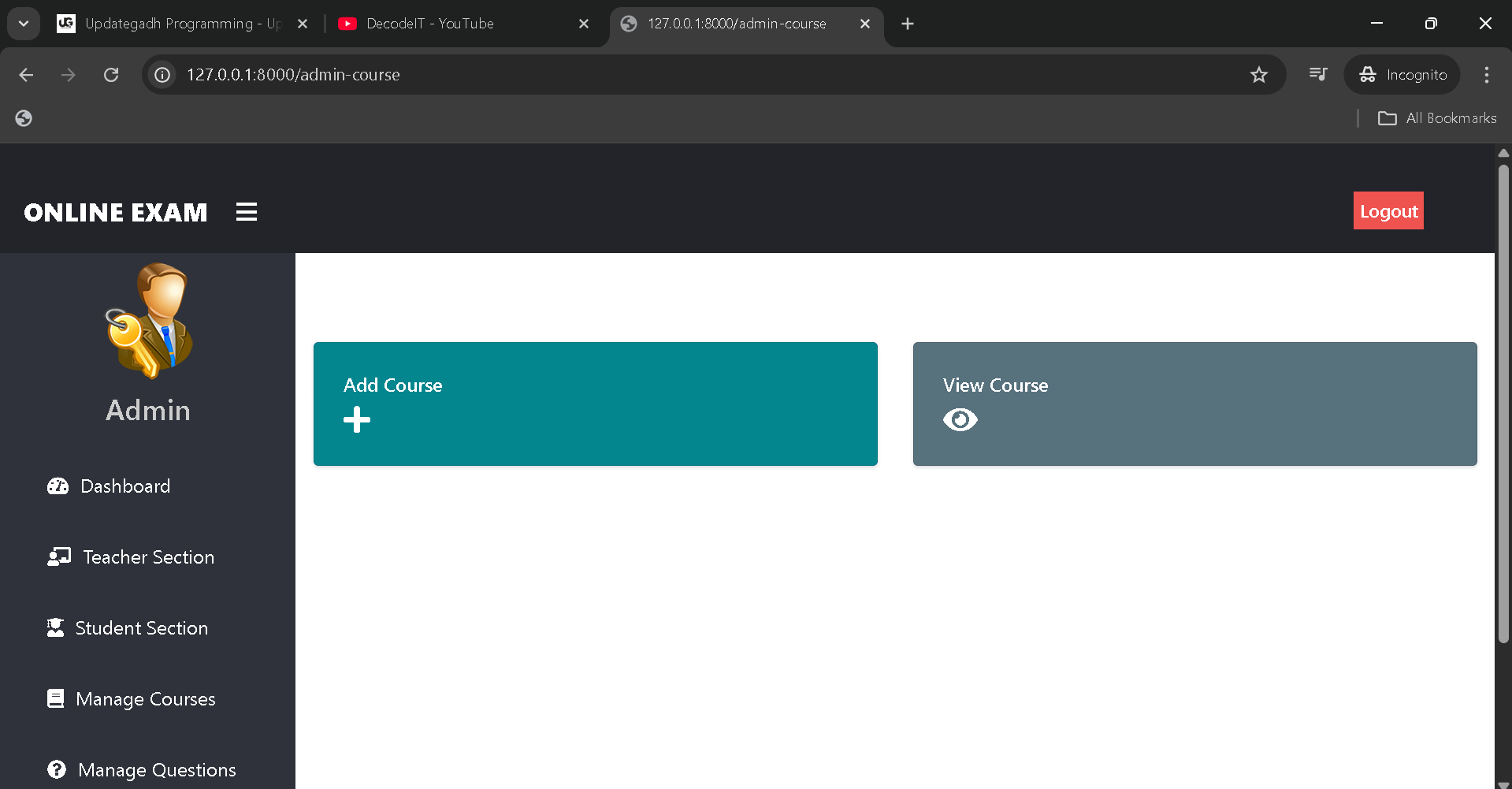This screenshot has width=1512, height=789.
Task: Click the book icon next to Manage Courses
Action: [x=55, y=698]
